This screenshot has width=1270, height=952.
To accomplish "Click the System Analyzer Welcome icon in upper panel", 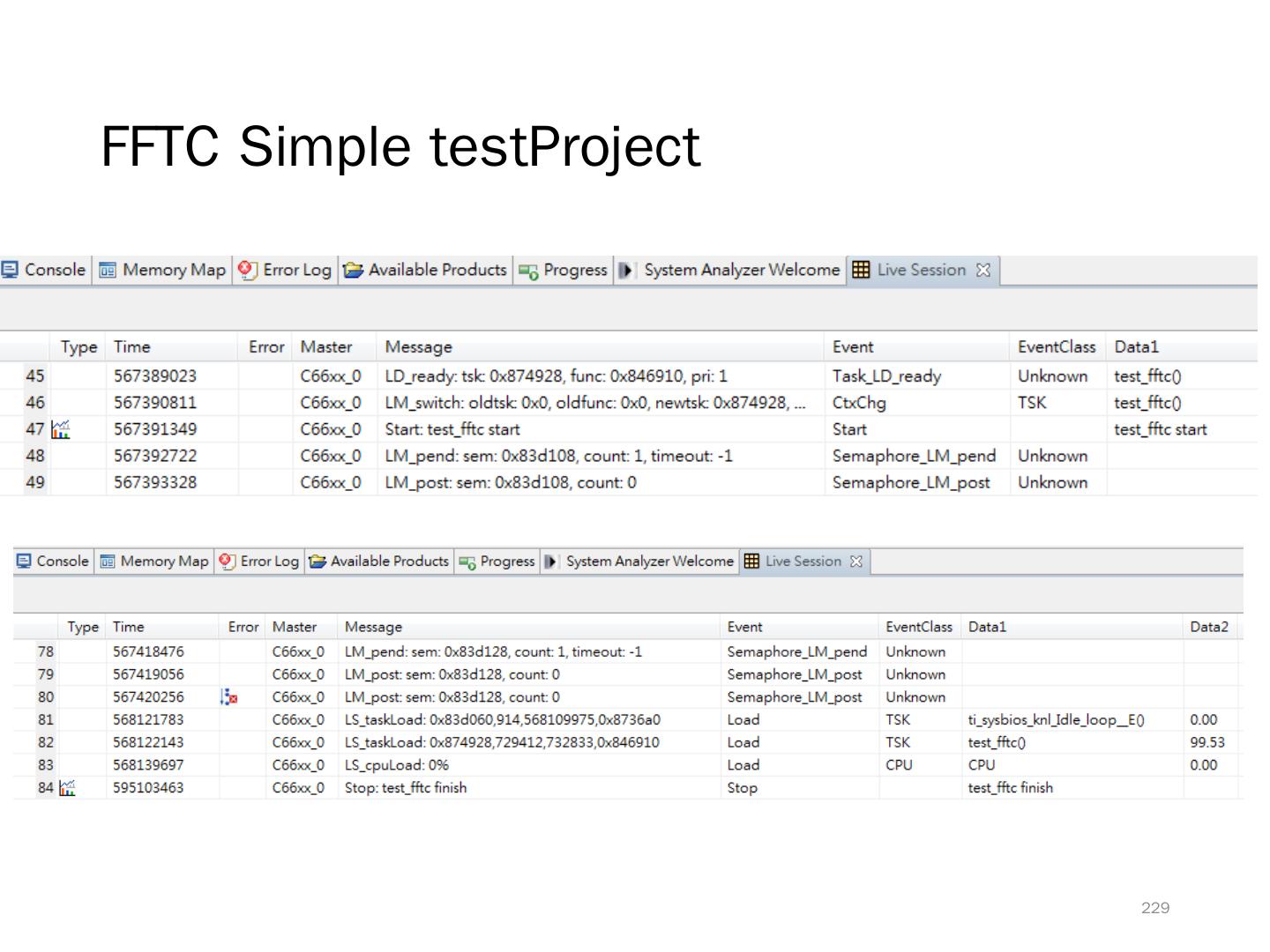I will (x=625, y=270).
